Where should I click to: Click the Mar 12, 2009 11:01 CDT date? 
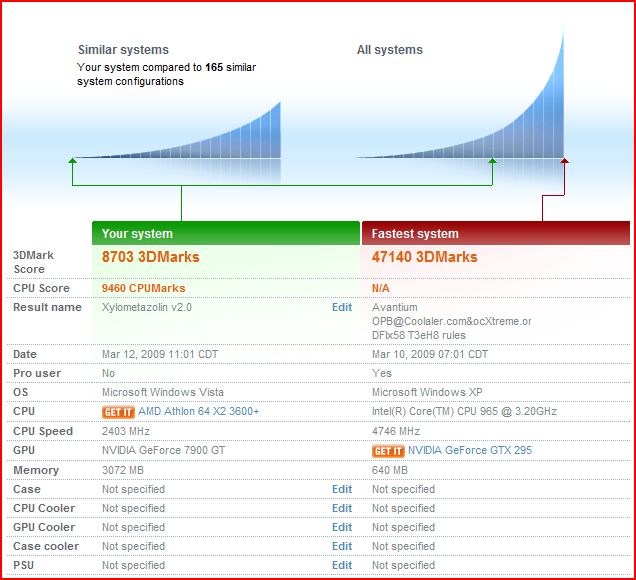pyautogui.click(x=160, y=354)
